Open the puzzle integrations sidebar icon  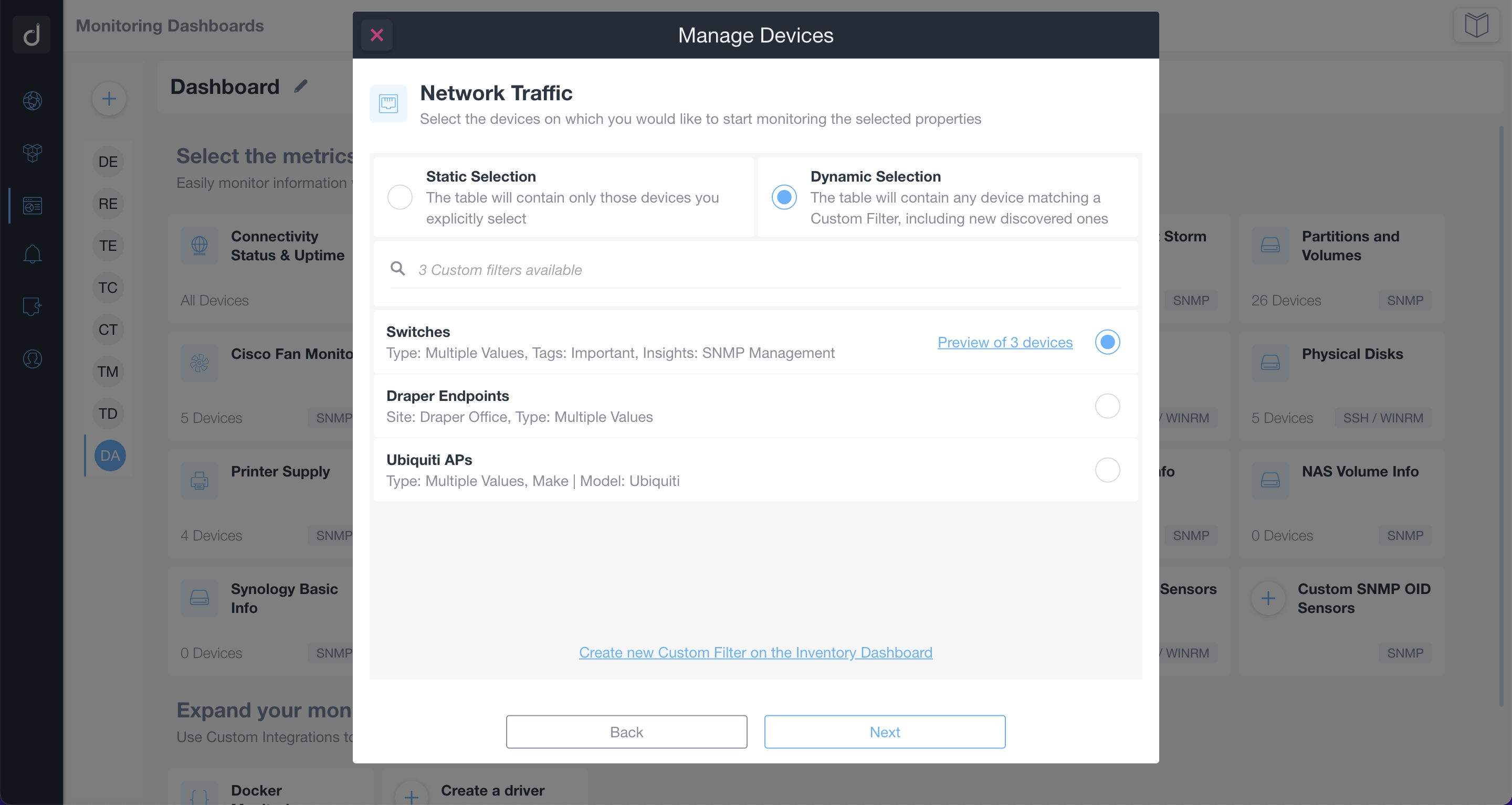coord(32,306)
